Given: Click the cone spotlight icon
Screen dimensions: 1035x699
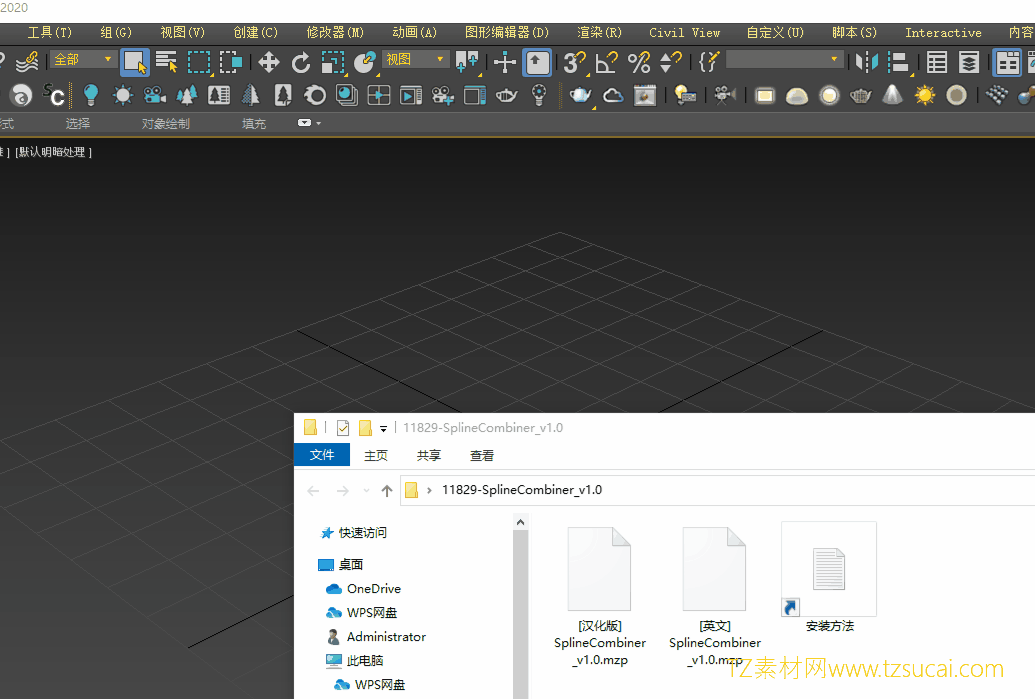Looking at the screenshot, I should 892,95.
